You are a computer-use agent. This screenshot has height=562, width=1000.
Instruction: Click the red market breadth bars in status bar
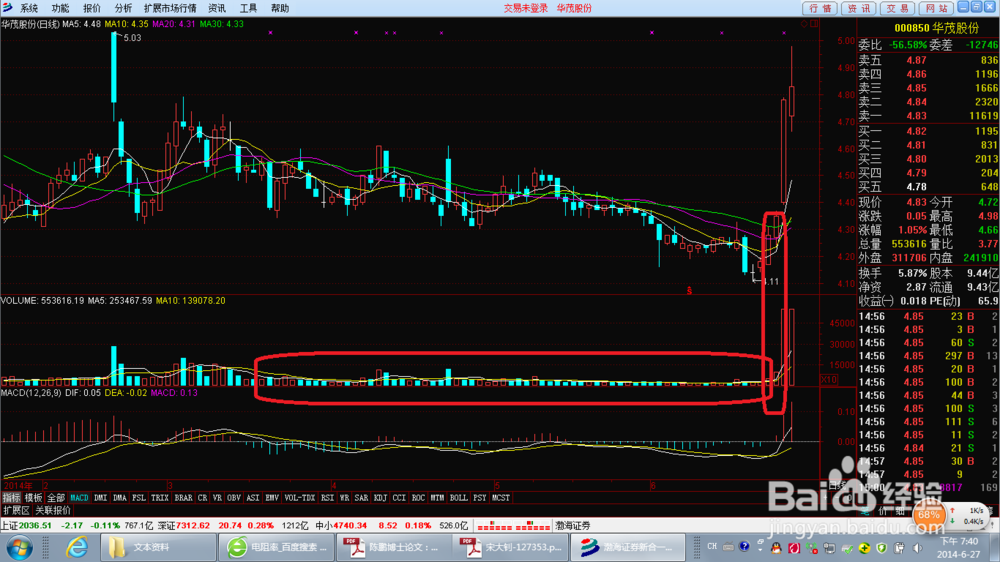(x=513, y=526)
